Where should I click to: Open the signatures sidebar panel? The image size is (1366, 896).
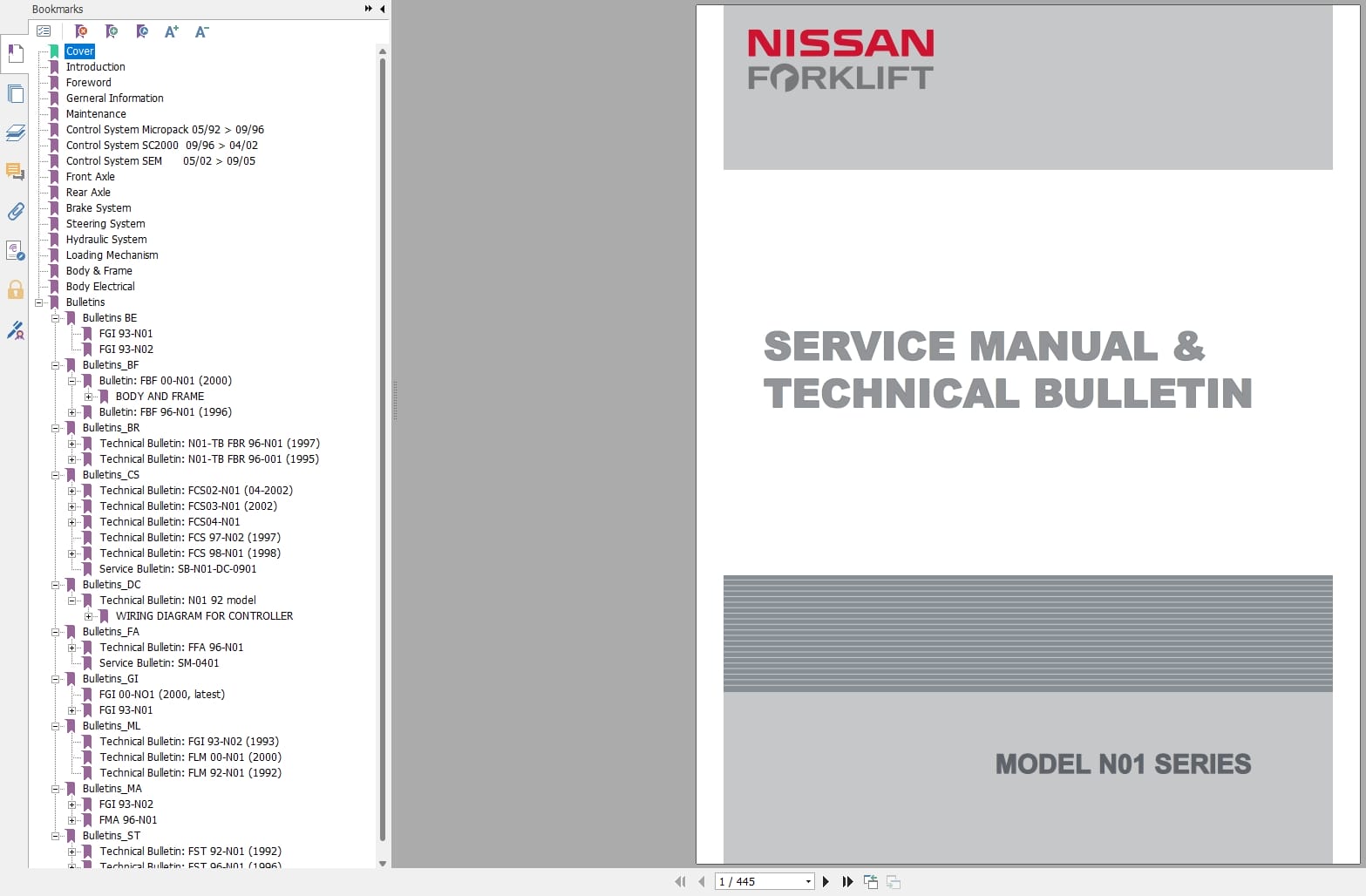[15, 251]
